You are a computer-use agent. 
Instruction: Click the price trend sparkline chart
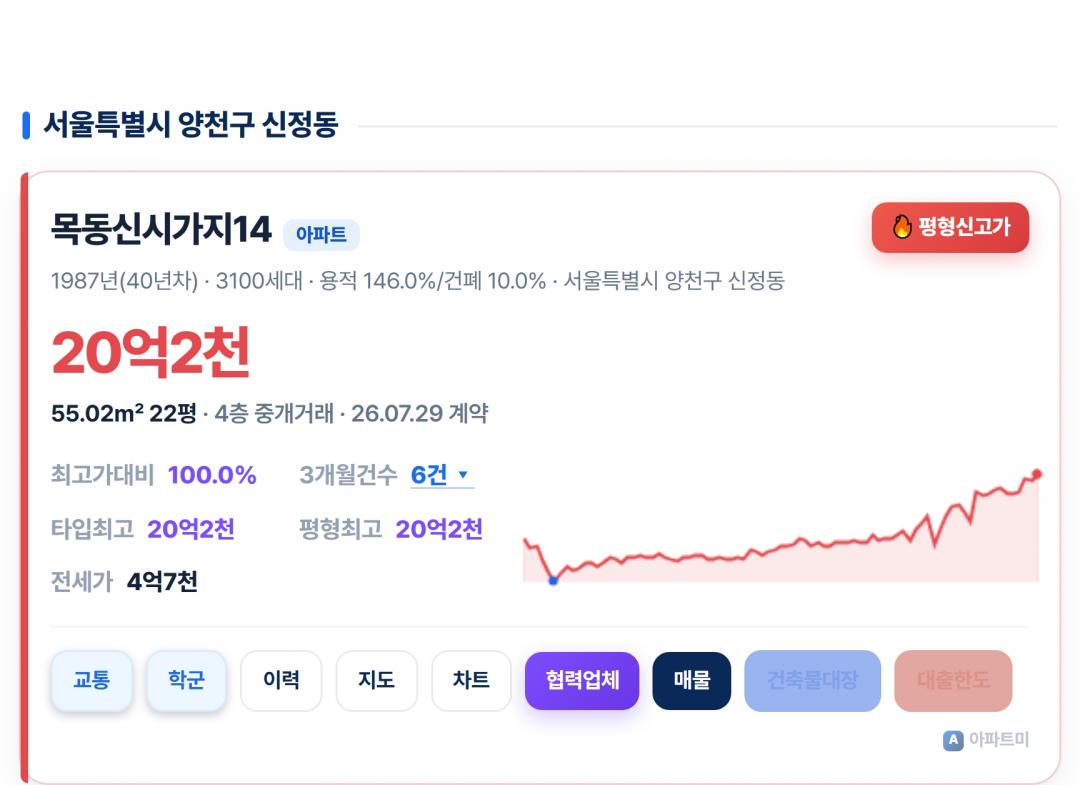781,527
